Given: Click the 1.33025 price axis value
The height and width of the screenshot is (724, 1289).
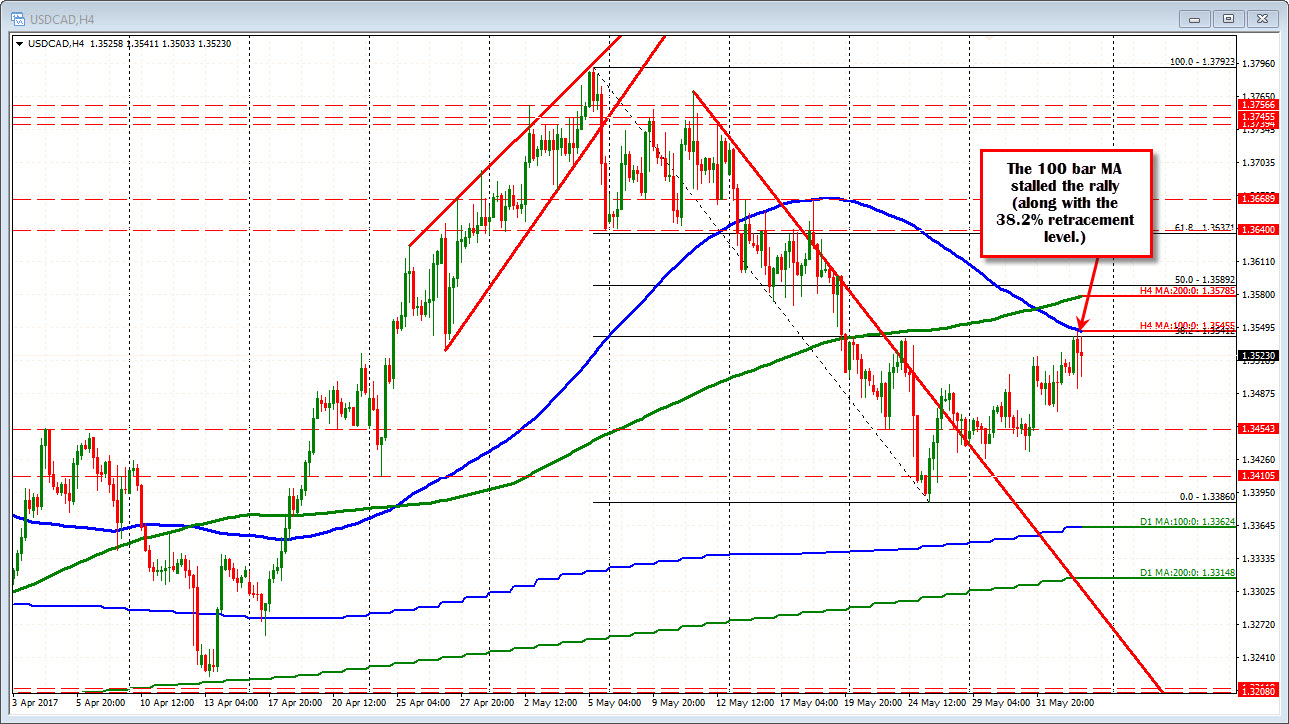Looking at the screenshot, I should click(1257, 591).
